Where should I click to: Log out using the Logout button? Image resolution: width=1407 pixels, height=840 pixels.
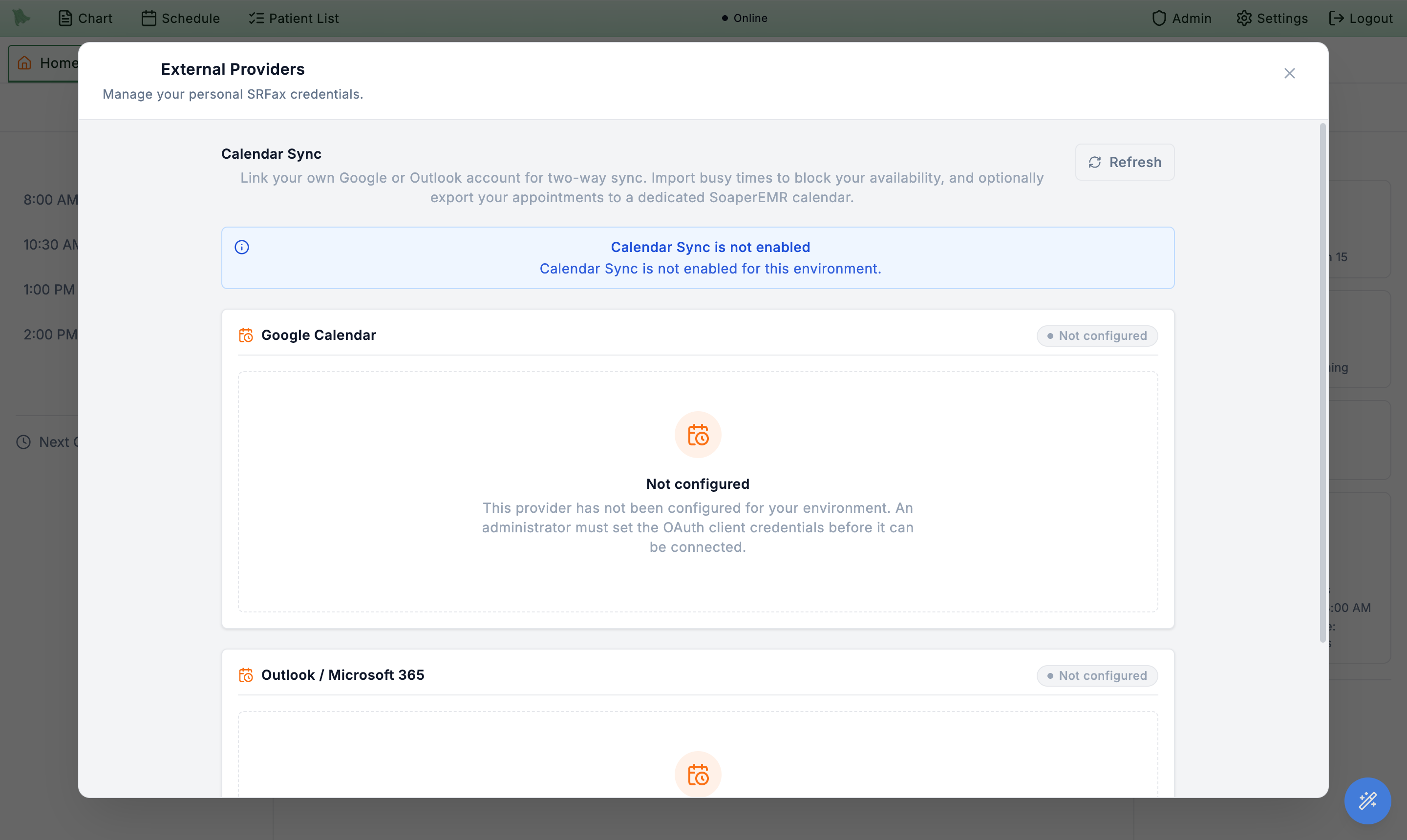(1361, 18)
